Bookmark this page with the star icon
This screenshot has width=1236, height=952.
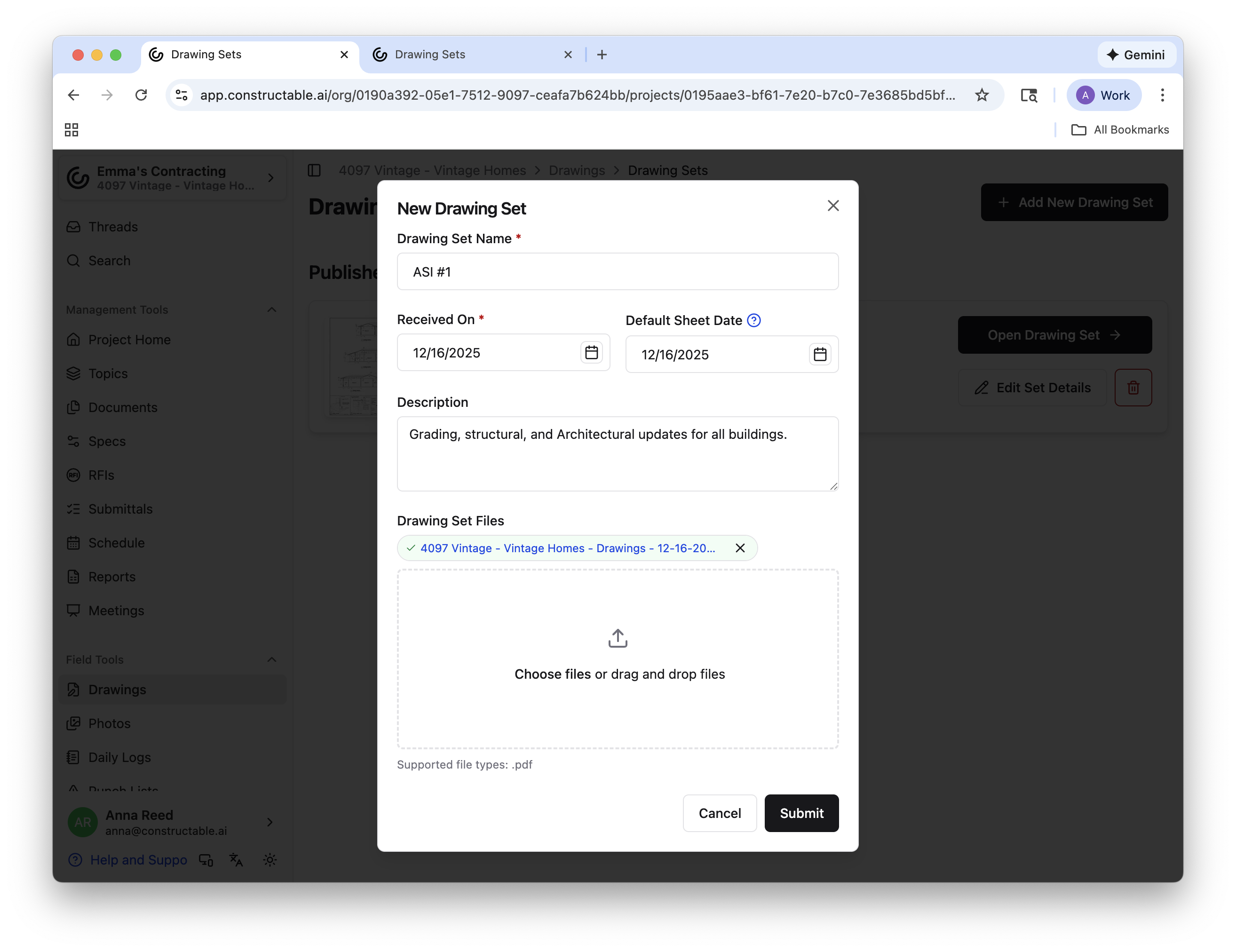click(982, 95)
